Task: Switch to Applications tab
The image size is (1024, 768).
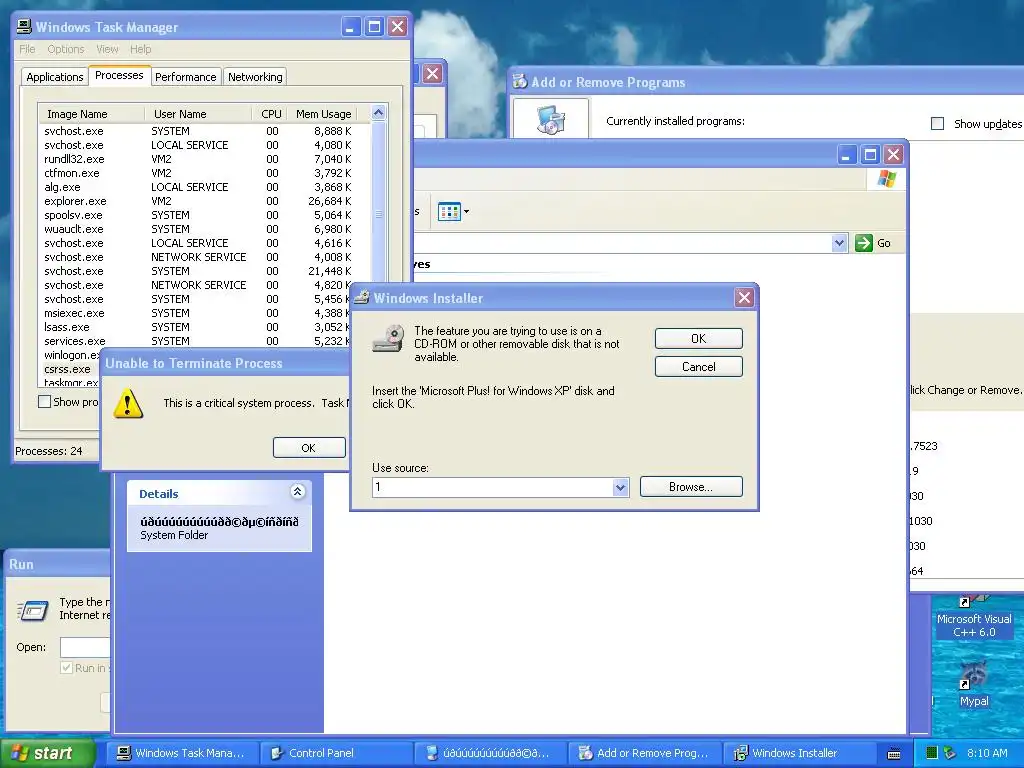Action: [x=54, y=77]
